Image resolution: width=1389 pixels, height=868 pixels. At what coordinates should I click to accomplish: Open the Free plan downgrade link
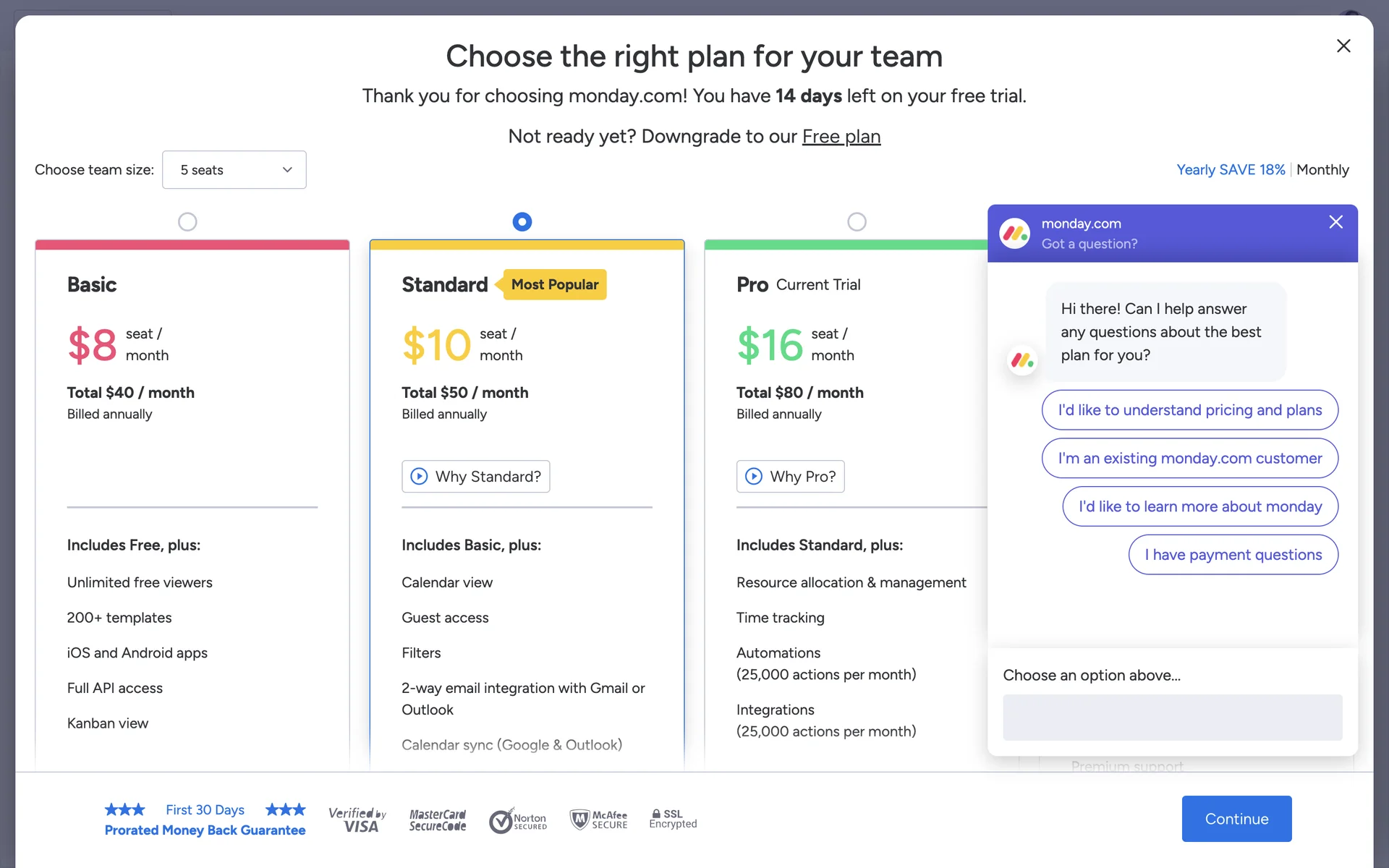[x=841, y=137]
